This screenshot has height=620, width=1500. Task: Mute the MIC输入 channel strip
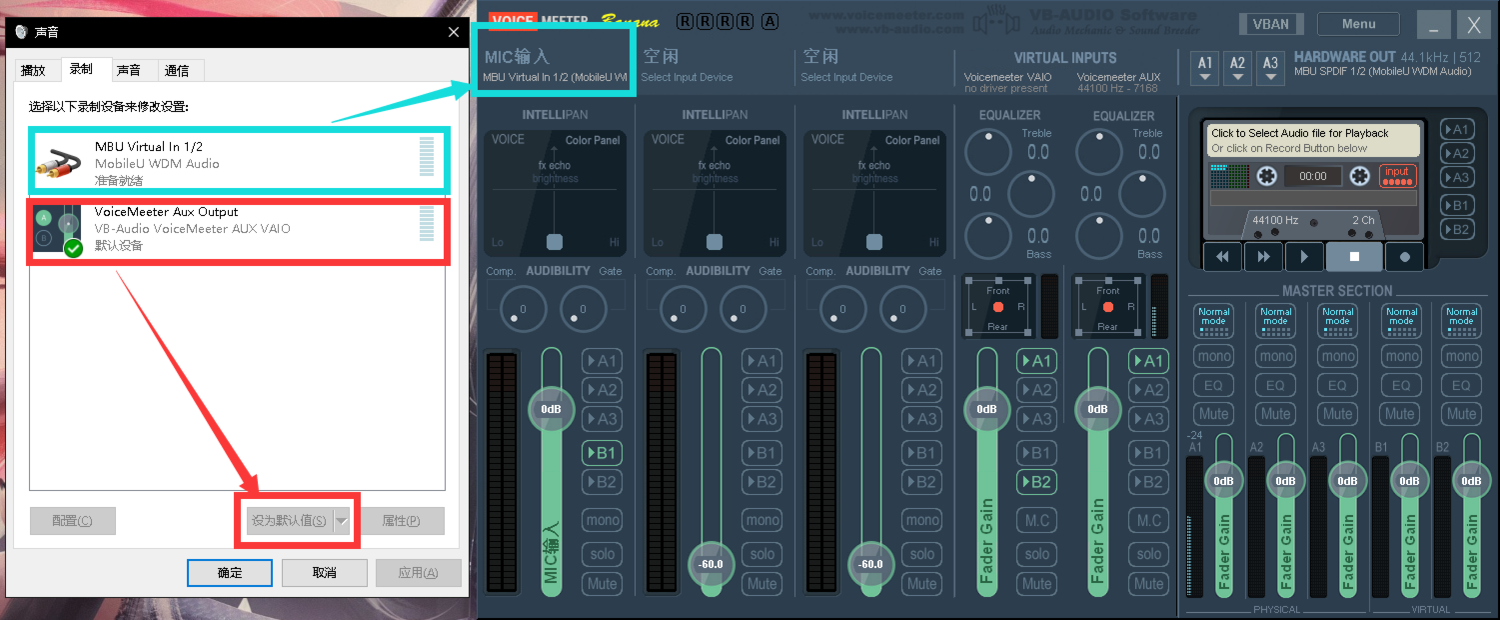[602, 584]
